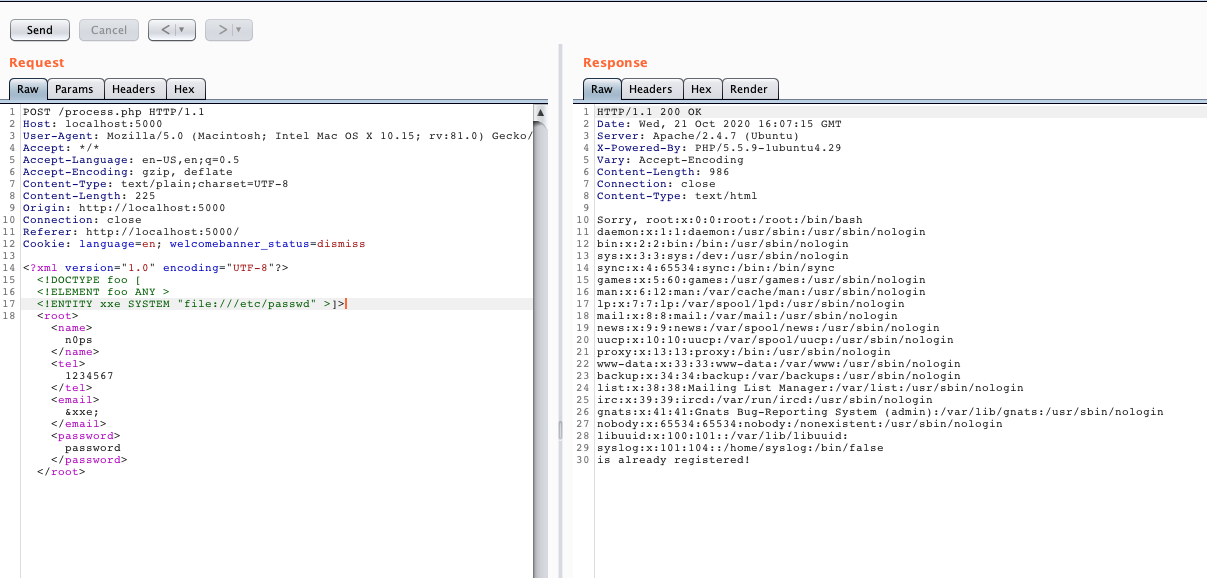Click the '&xxe;' email entity value
This screenshot has width=1207, height=578.
(x=82, y=412)
